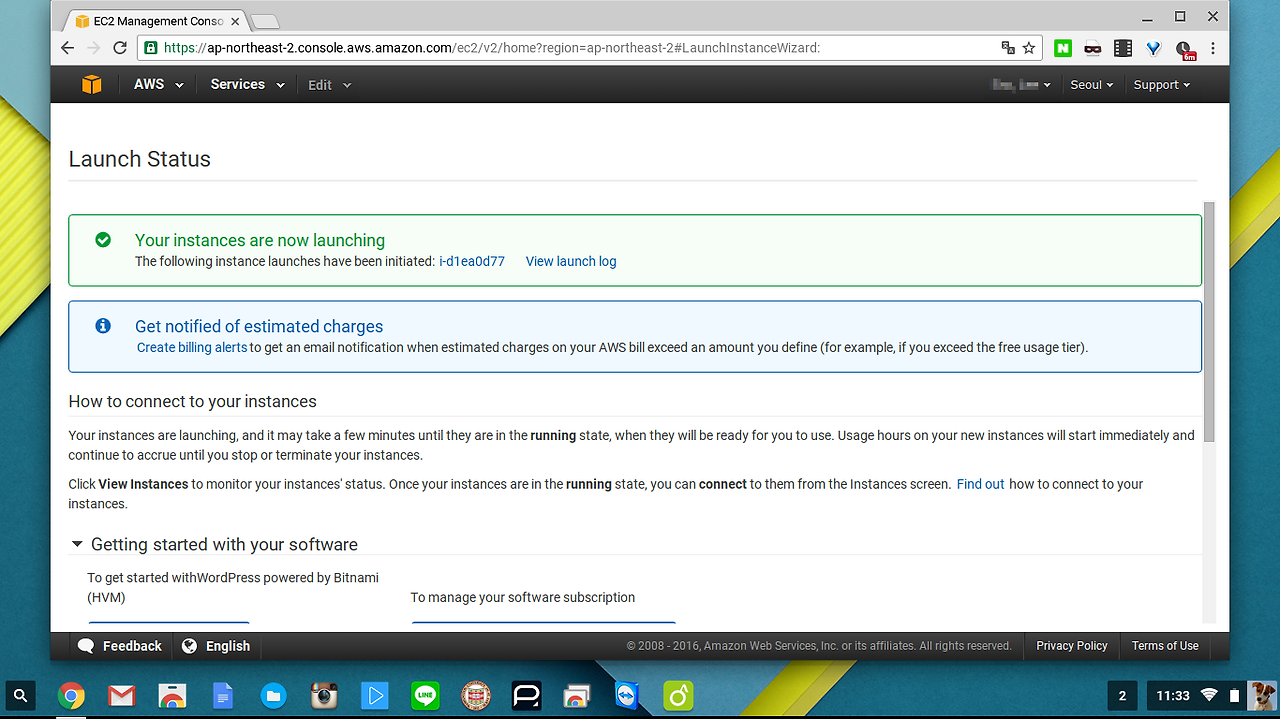Open Chrome three-dot menu

point(1213,48)
